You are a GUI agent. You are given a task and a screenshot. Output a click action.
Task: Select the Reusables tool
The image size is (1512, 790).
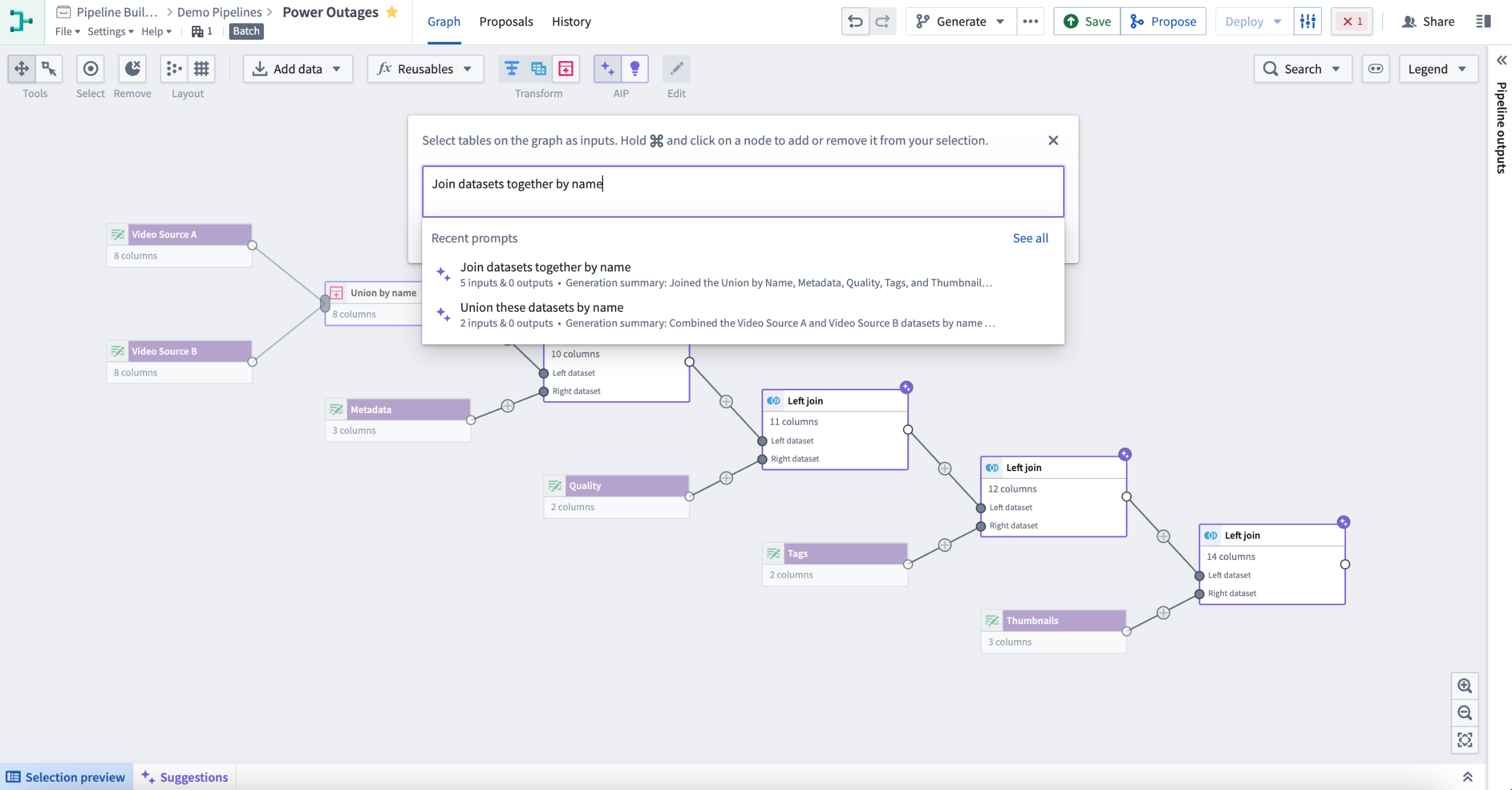[424, 68]
